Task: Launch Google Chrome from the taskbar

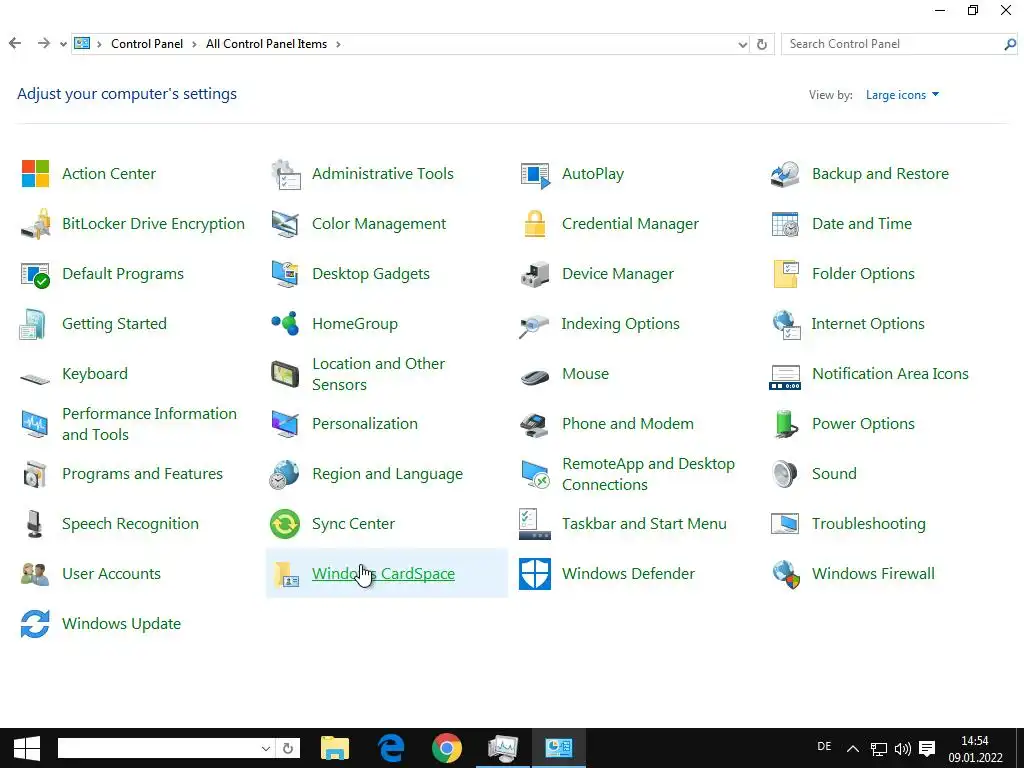Action: (447, 748)
